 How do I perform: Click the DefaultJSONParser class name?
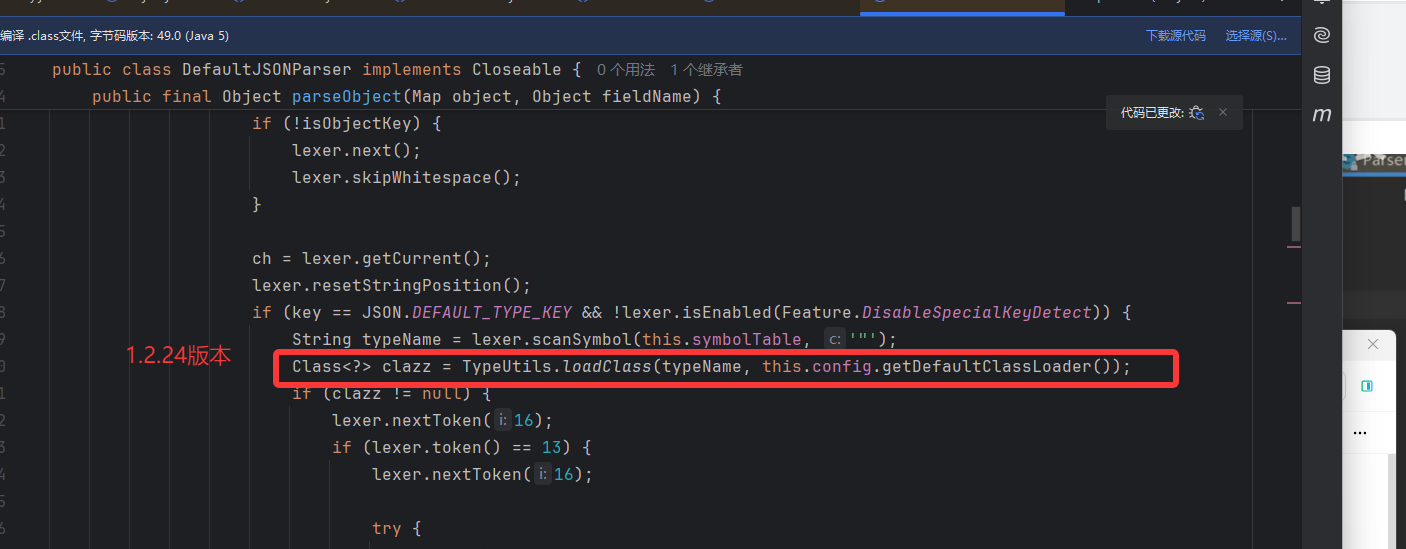coord(267,70)
